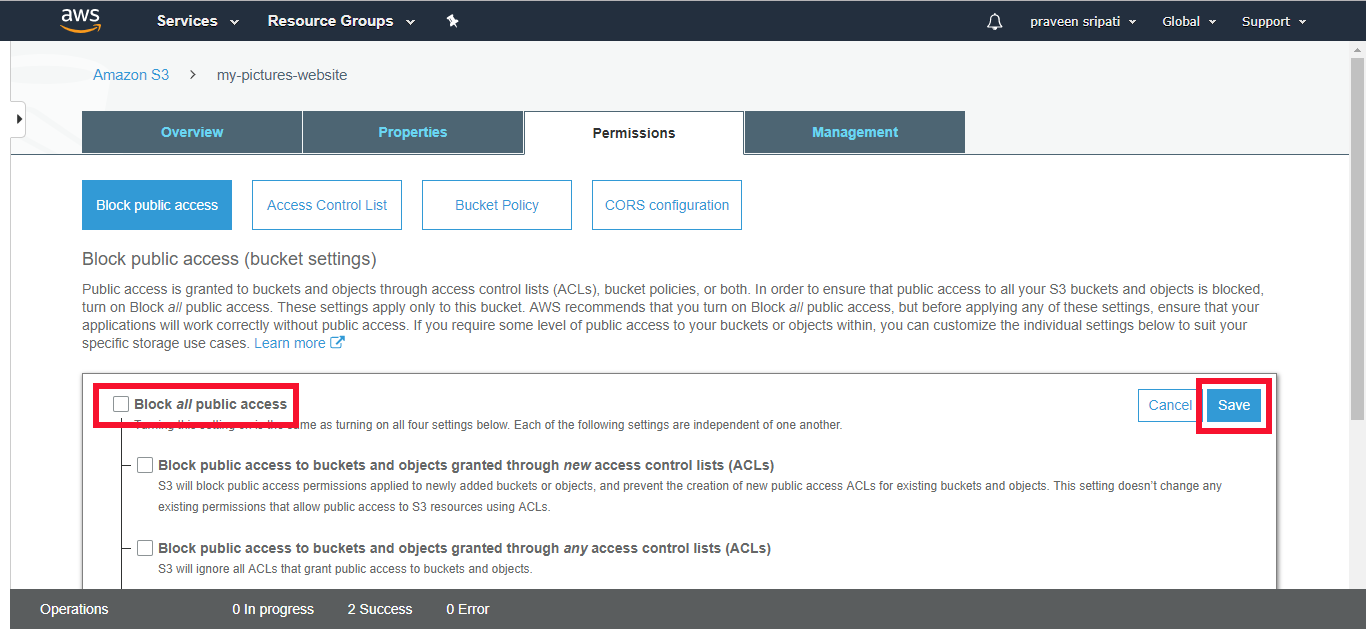Click the external link icon beside Learn more
This screenshot has width=1366, height=634.
coord(336,342)
